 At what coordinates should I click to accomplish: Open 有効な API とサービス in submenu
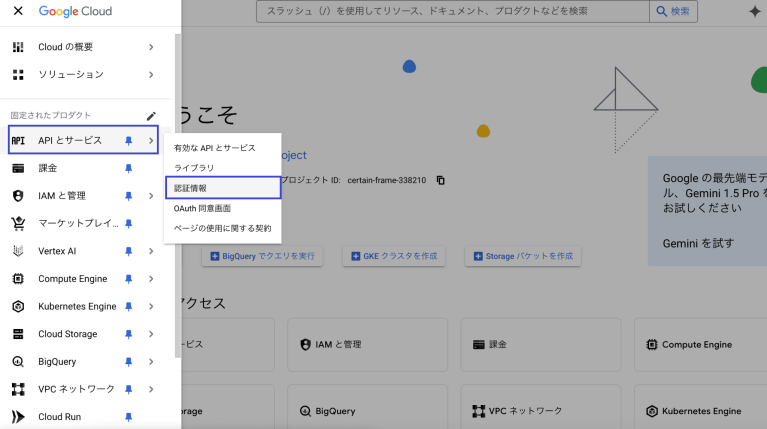click(x=214, y=148)
